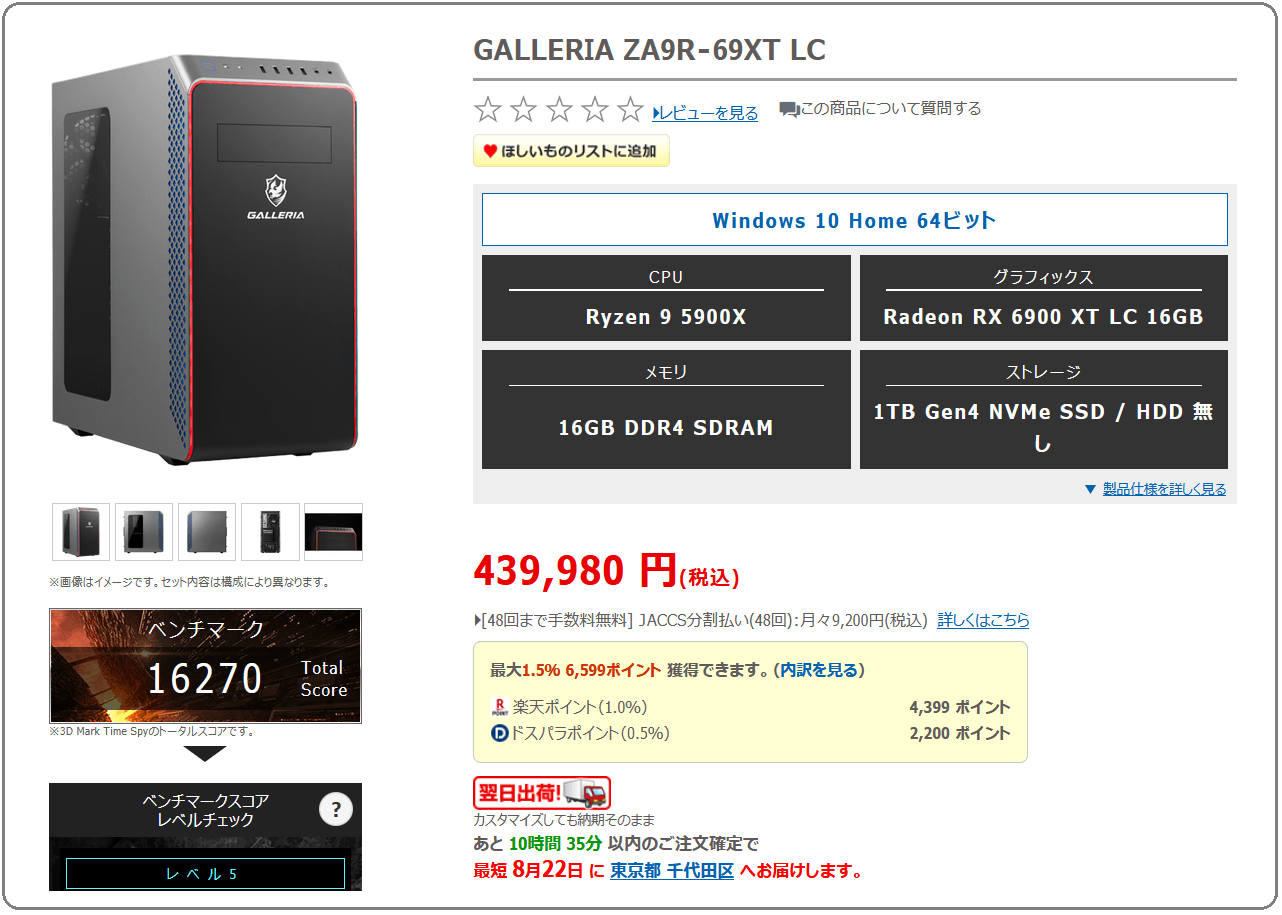Select the Windows 10 Home 64ビット box

(854, 220)
